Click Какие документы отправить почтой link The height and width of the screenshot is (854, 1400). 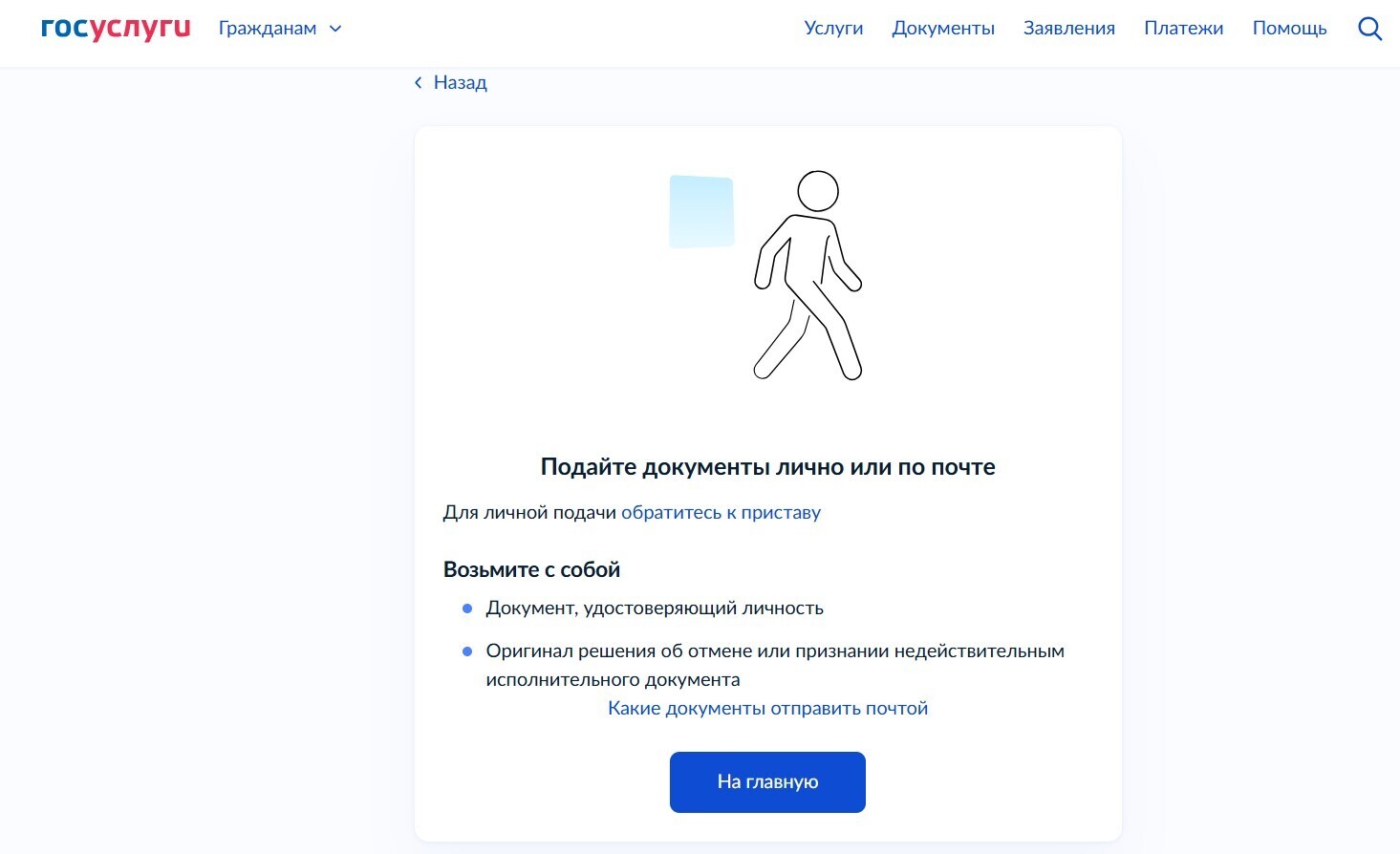pyautogui.click(x=766, y=708)
